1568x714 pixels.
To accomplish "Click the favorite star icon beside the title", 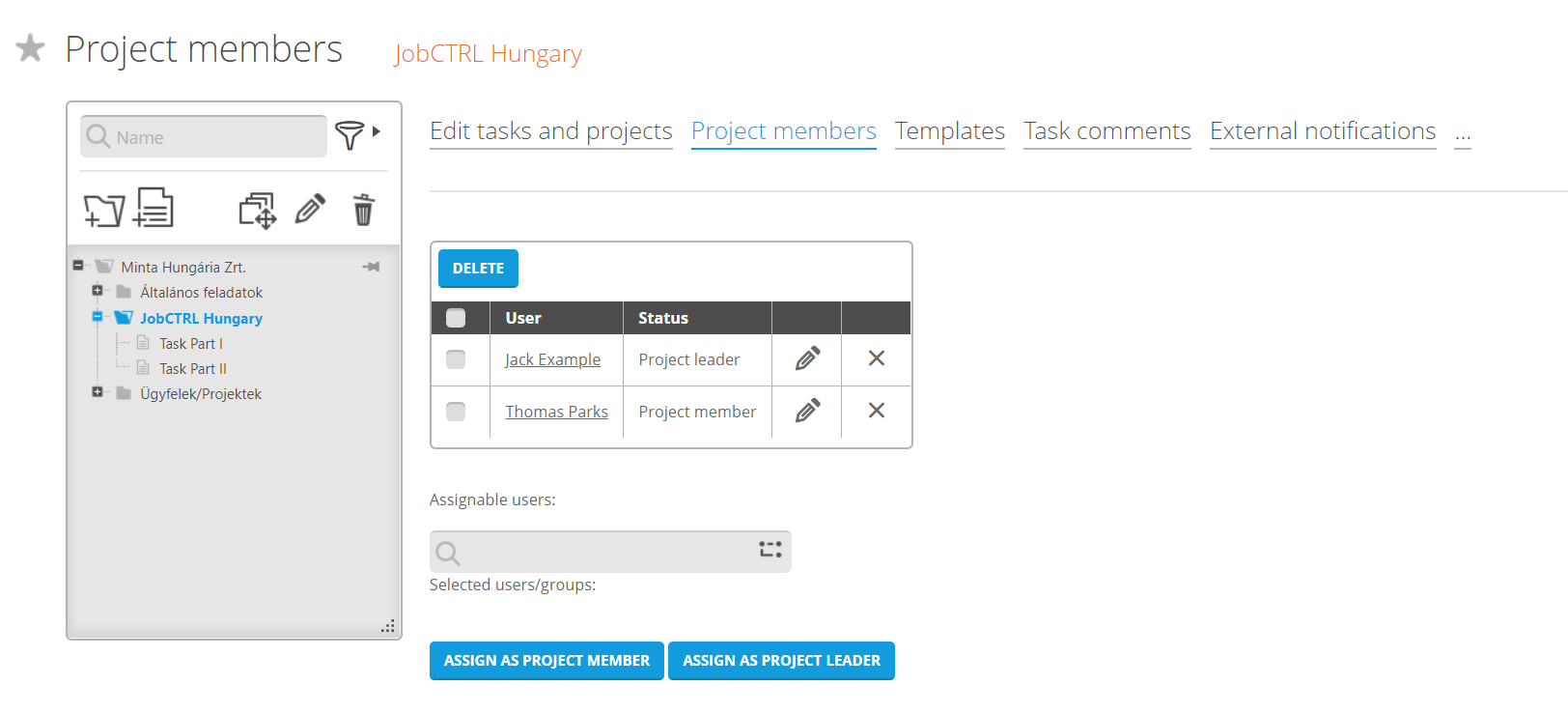I will coord(31,47).
